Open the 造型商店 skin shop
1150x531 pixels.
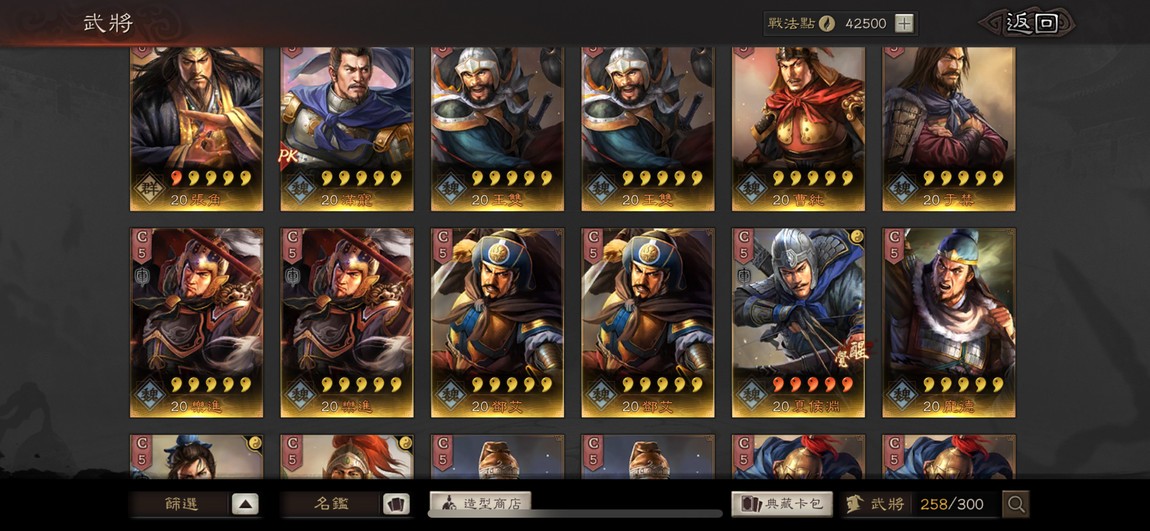click(x=480, y=504)
